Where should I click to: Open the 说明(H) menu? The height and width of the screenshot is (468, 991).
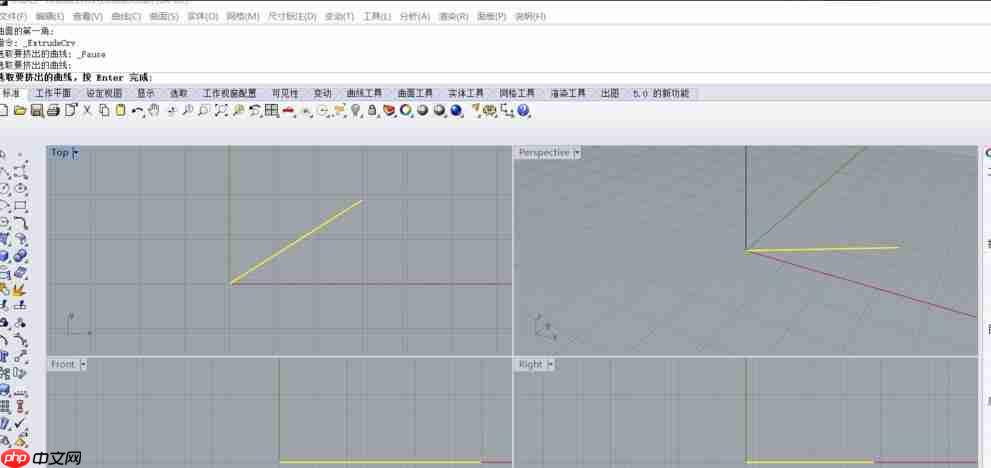pyautogui.click(x=530, y=16)
